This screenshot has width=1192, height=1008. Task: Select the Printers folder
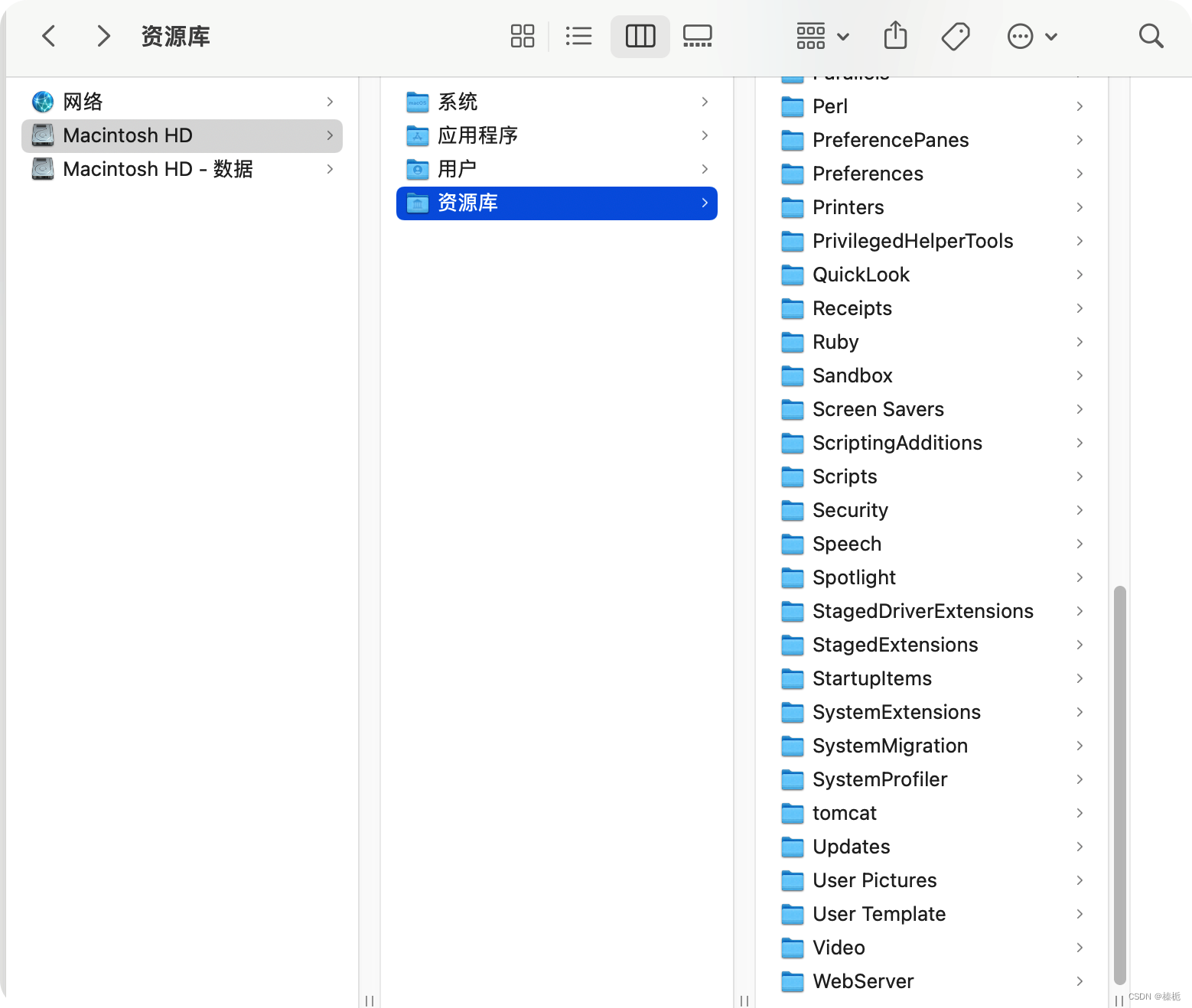coord(932,207)
